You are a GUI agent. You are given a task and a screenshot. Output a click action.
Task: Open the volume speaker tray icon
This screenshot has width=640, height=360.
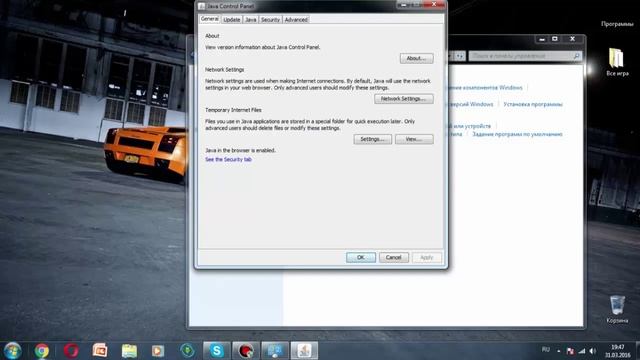click(x=593, y=351)
